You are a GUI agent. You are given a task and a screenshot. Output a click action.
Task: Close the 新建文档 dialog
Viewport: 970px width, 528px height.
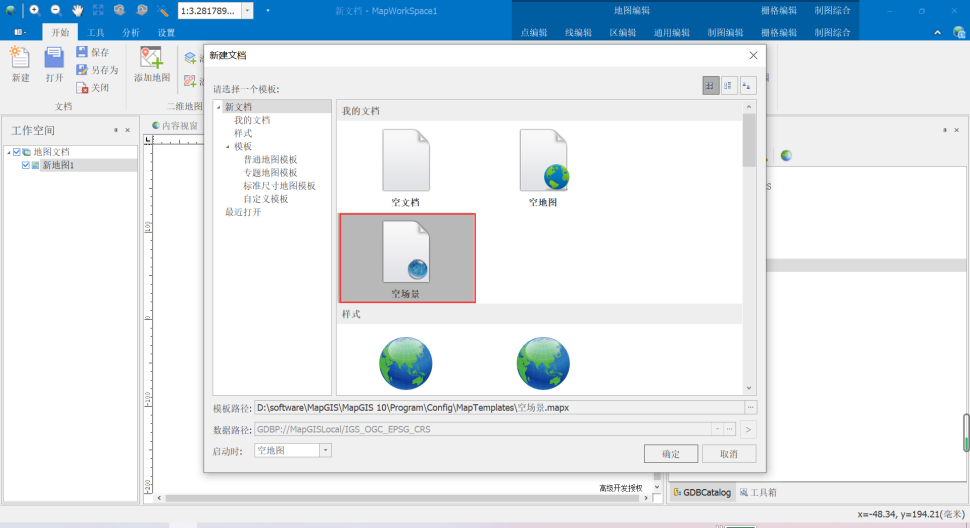753,55
